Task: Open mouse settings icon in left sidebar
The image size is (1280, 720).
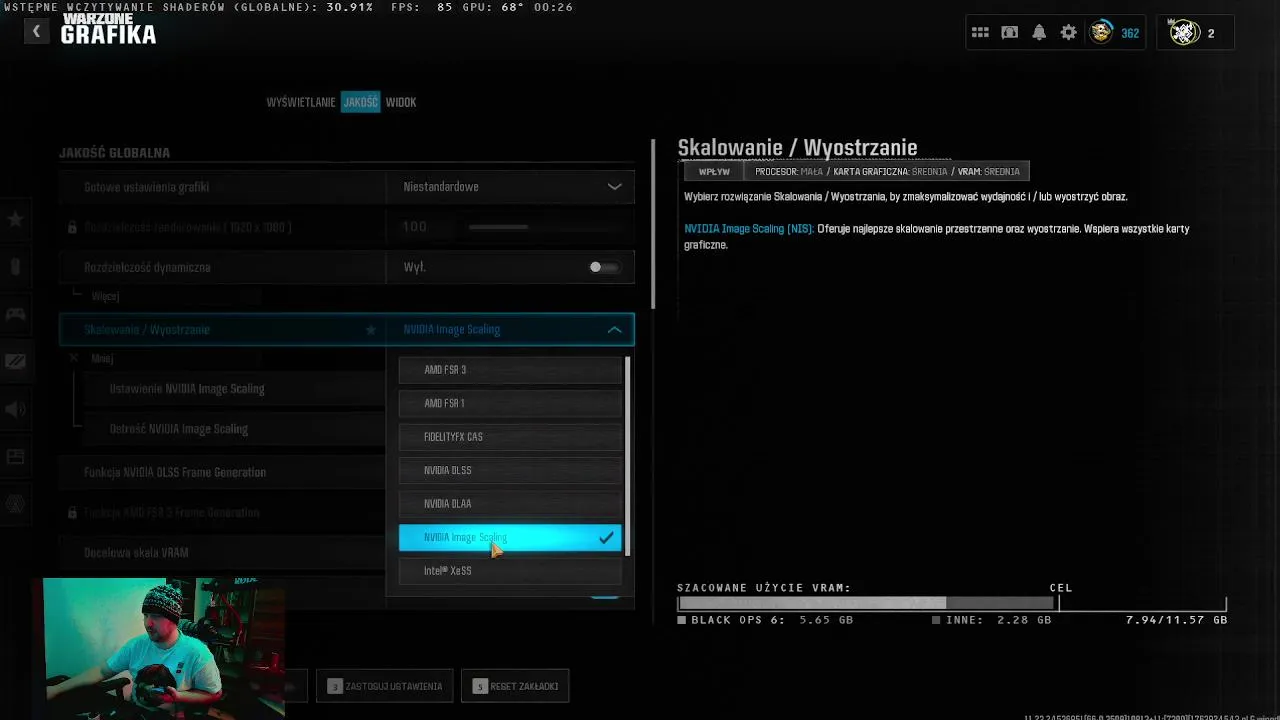Action: (15, 267)
